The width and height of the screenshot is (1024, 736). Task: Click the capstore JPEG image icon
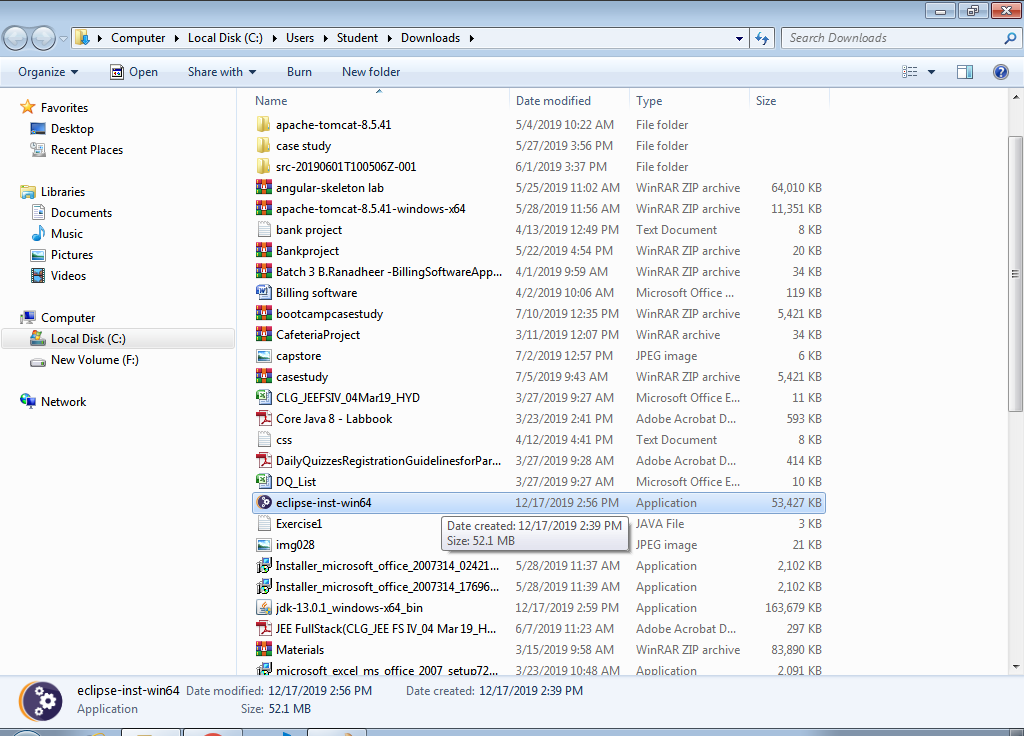(263, 356)
